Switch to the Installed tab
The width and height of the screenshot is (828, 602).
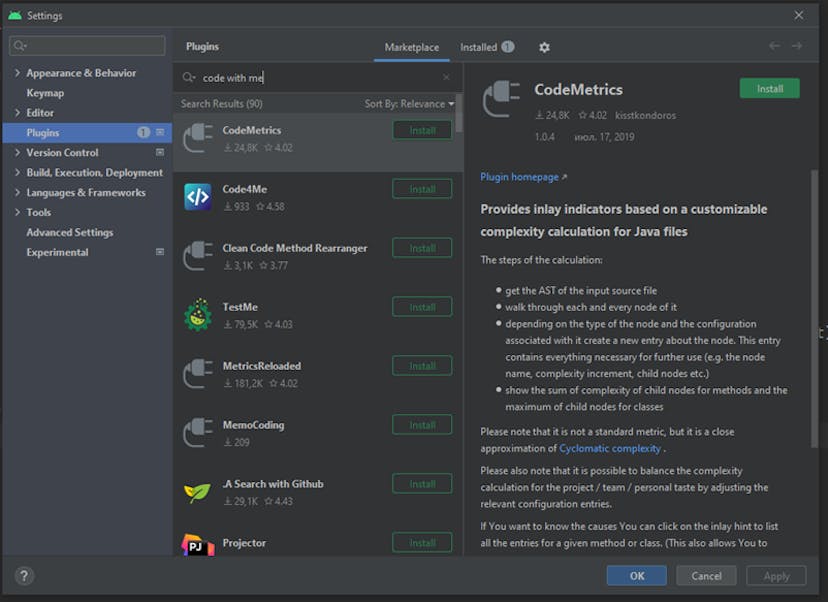(478, 47)
